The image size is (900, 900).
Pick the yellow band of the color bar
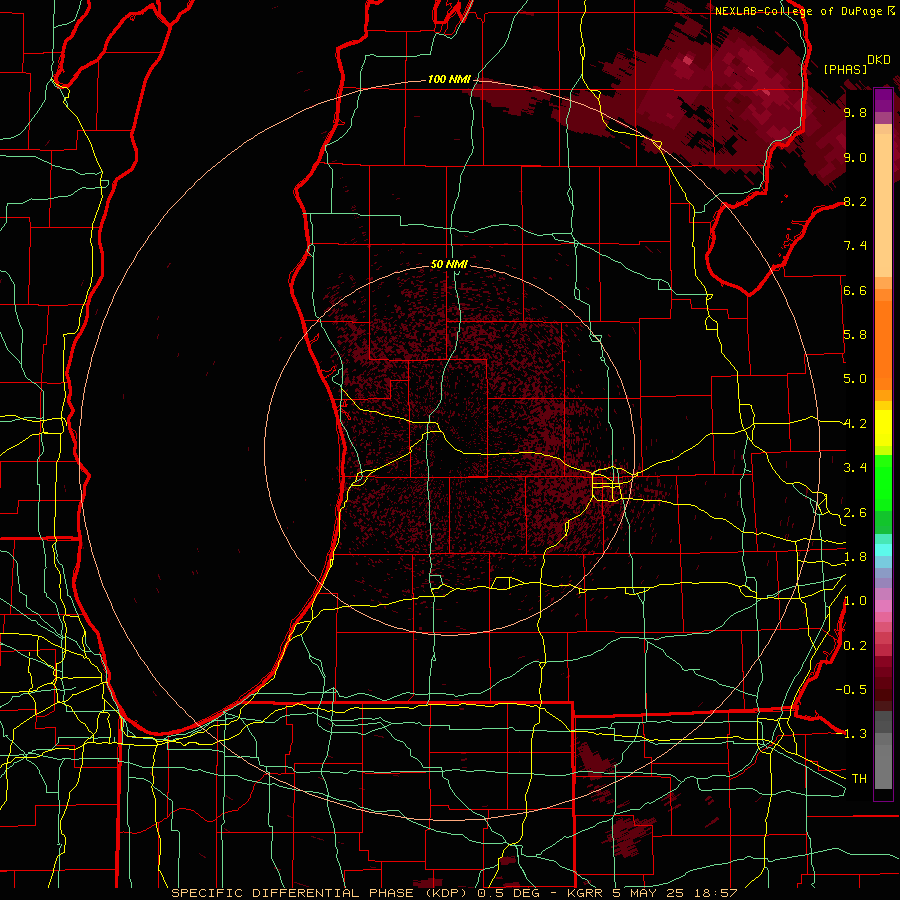click(883, 428)
